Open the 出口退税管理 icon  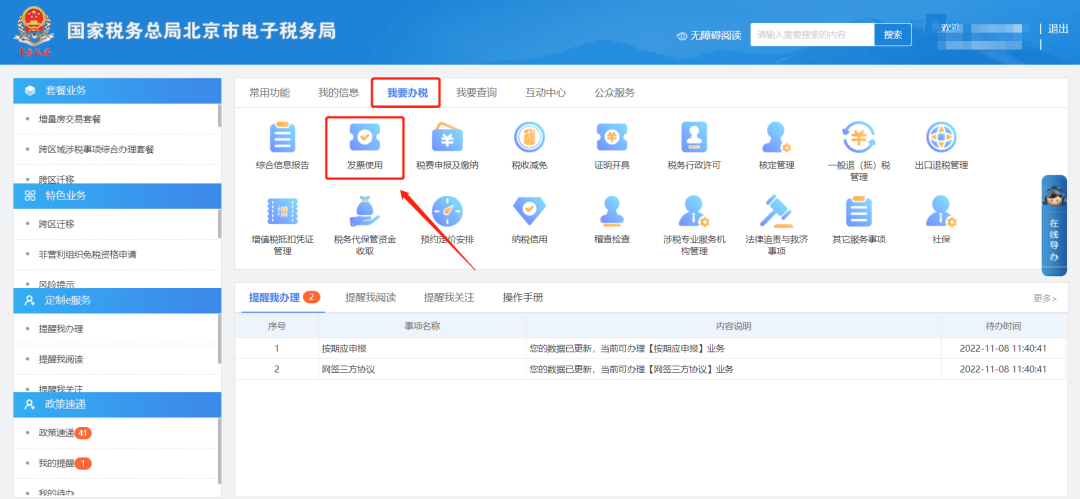pos(942,138)
